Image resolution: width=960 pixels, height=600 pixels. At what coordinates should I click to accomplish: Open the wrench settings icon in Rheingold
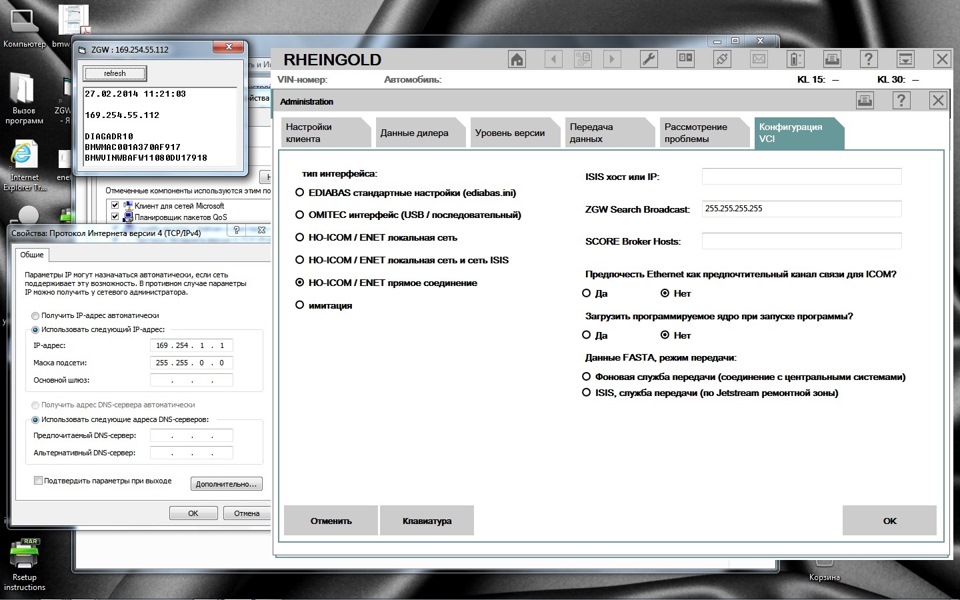(648, 59)
